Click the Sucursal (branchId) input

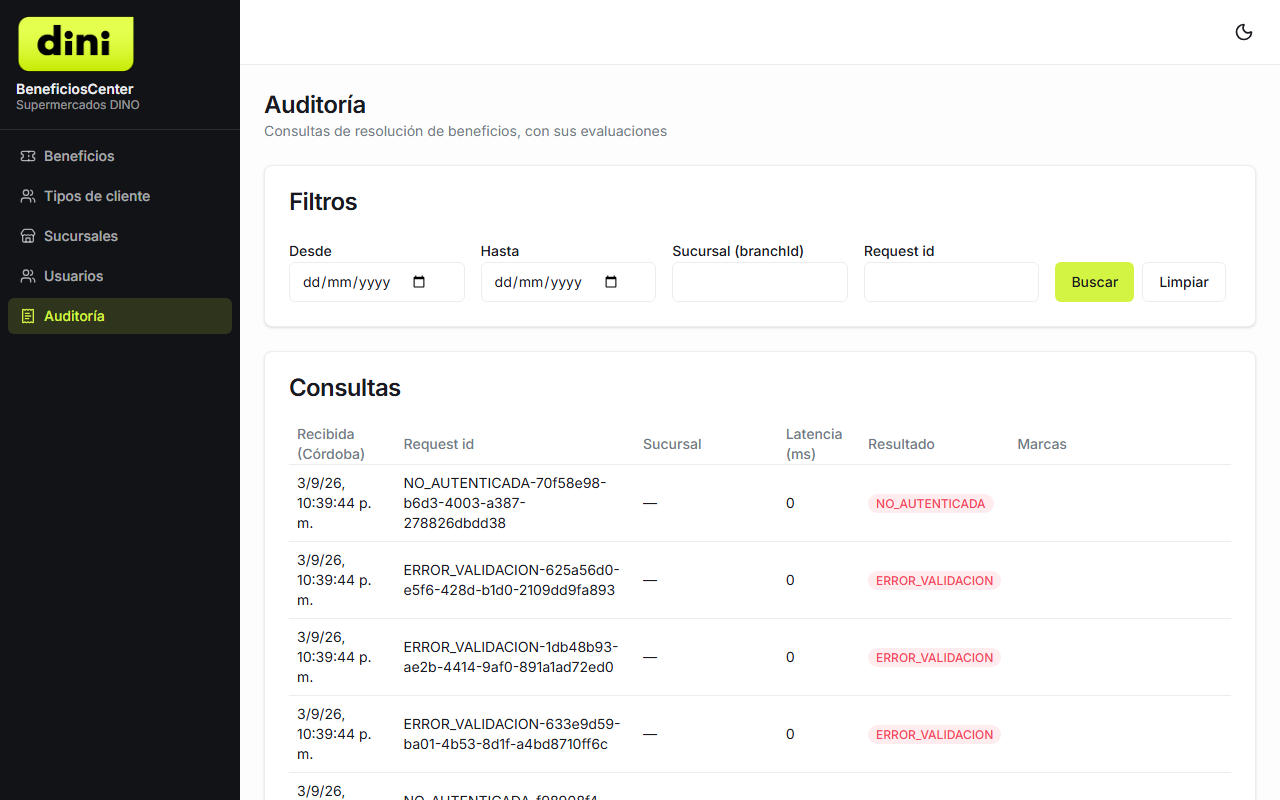pos(760,282)
